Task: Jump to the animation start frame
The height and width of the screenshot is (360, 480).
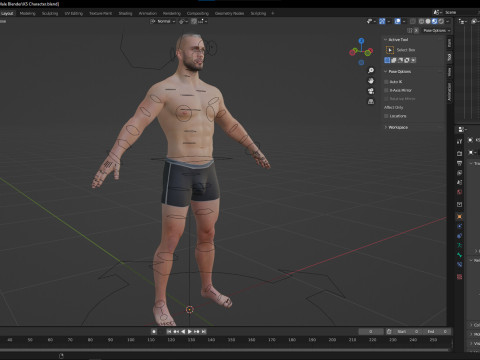Action: click(x=169, y=332)
